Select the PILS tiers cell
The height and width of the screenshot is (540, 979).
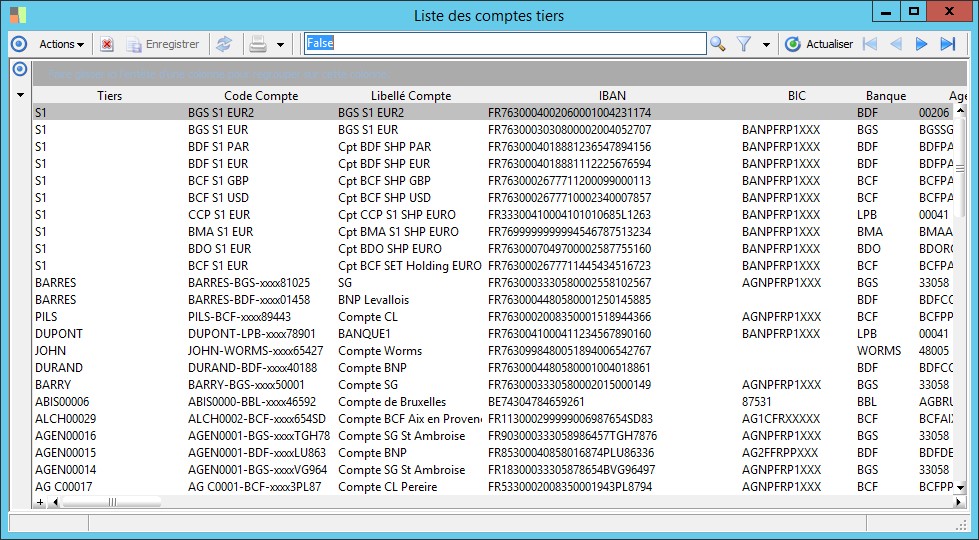tap(109, 317)
